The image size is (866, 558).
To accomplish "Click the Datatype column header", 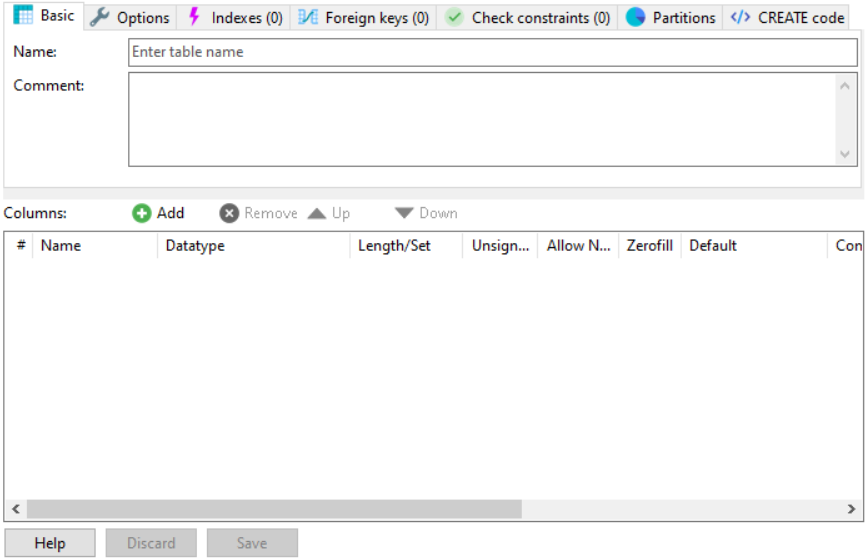I will point(254,245).
